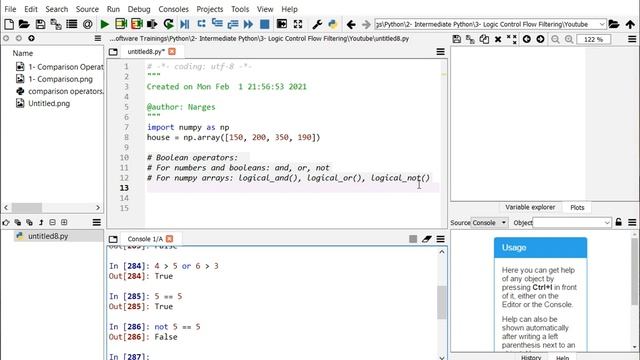
Task: Switch to the Plots tab
Action: pyautogui.click(x=577, y=207)
